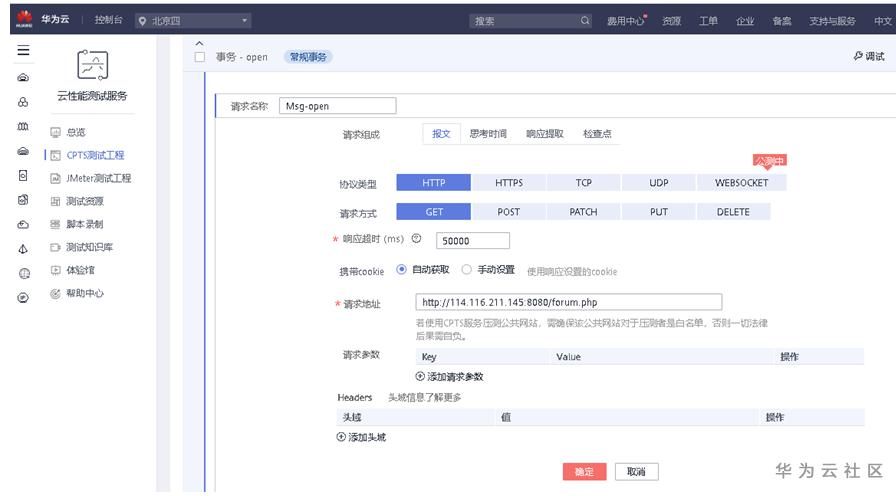Click the location pin icon next to 北京四

coord(142,21)
